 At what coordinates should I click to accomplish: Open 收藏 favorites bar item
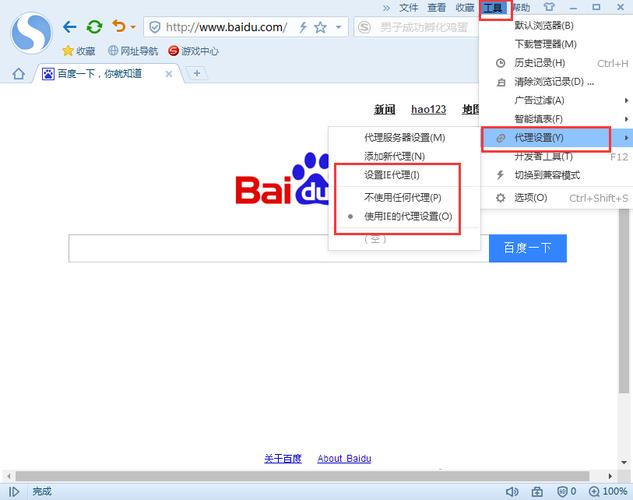tap(79, 51)
